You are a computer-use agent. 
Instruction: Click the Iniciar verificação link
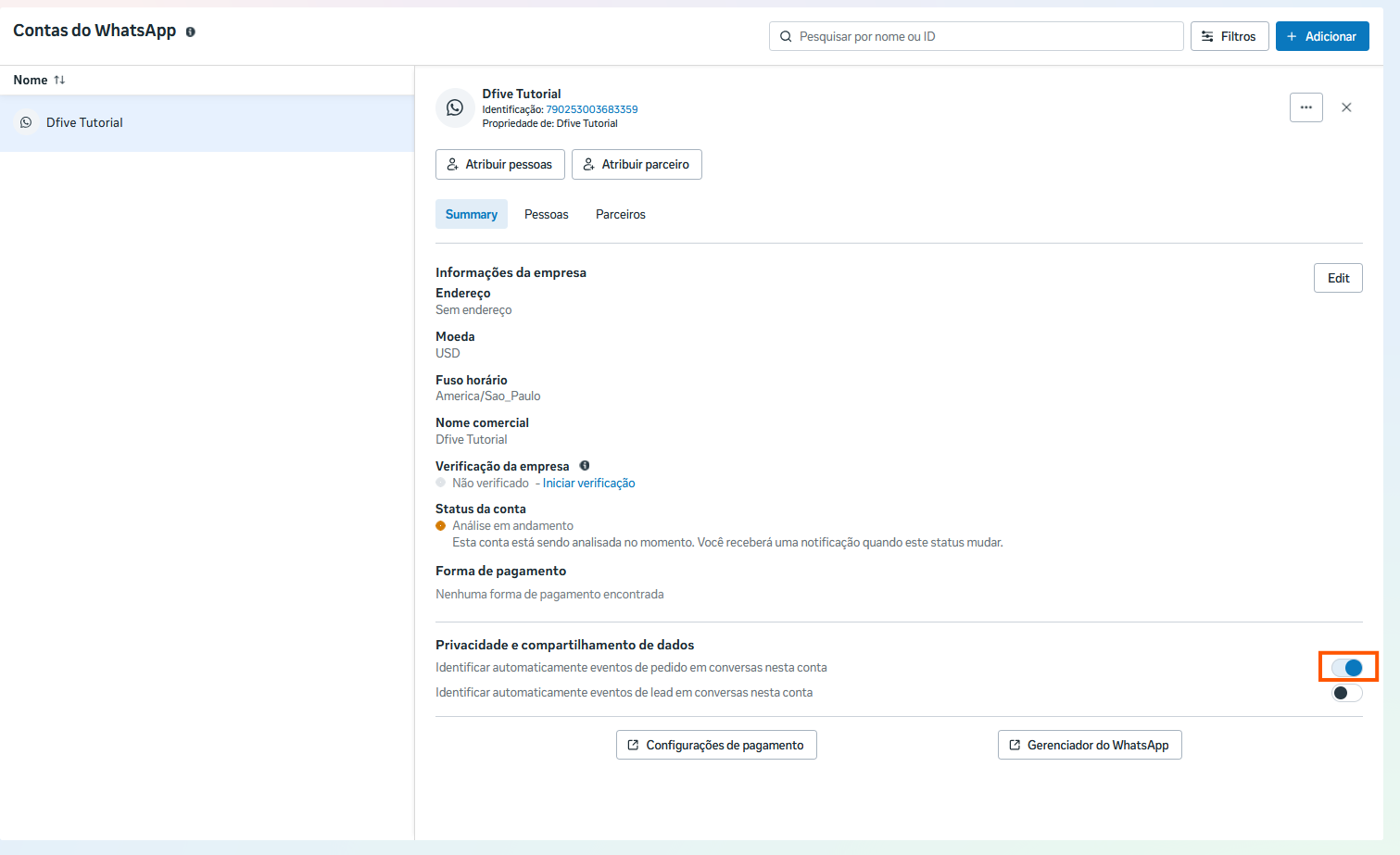(588, 483)
